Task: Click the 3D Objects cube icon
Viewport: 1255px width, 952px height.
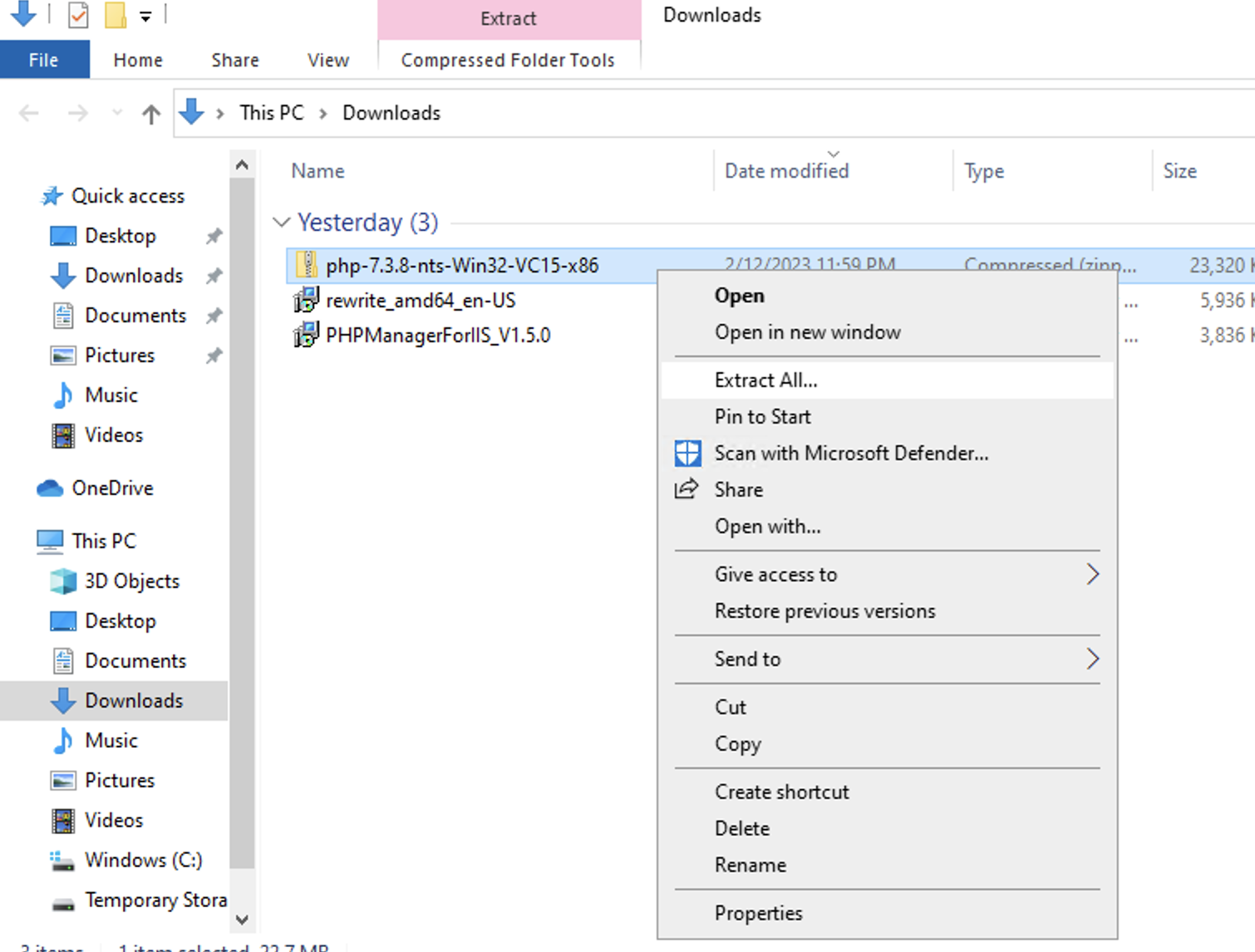Action: [63, 582]
